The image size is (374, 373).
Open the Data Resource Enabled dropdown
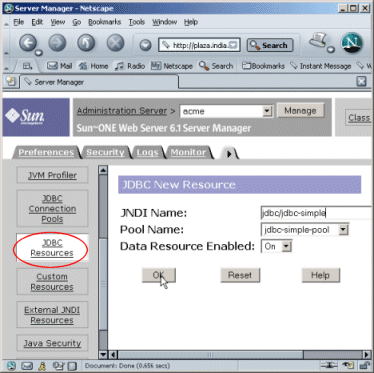(x=286, y=246)
